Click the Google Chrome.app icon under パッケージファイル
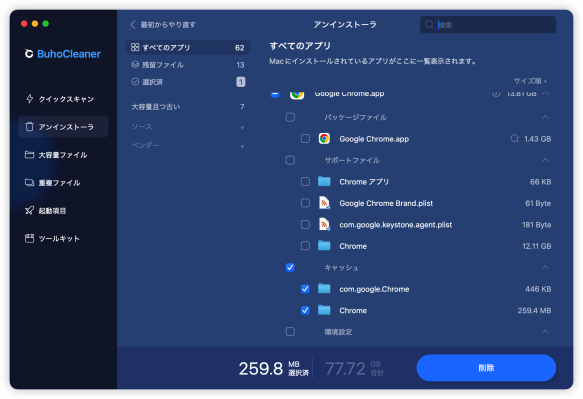Image resolution: width=583 pixels, height=399 pixels. pyautogui.click(x=324, y=139)
